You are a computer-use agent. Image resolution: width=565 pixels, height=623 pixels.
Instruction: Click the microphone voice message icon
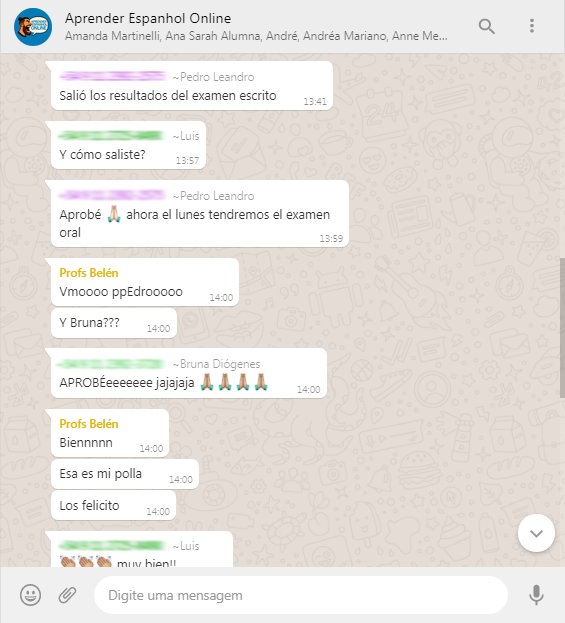[x=536, y=595]
